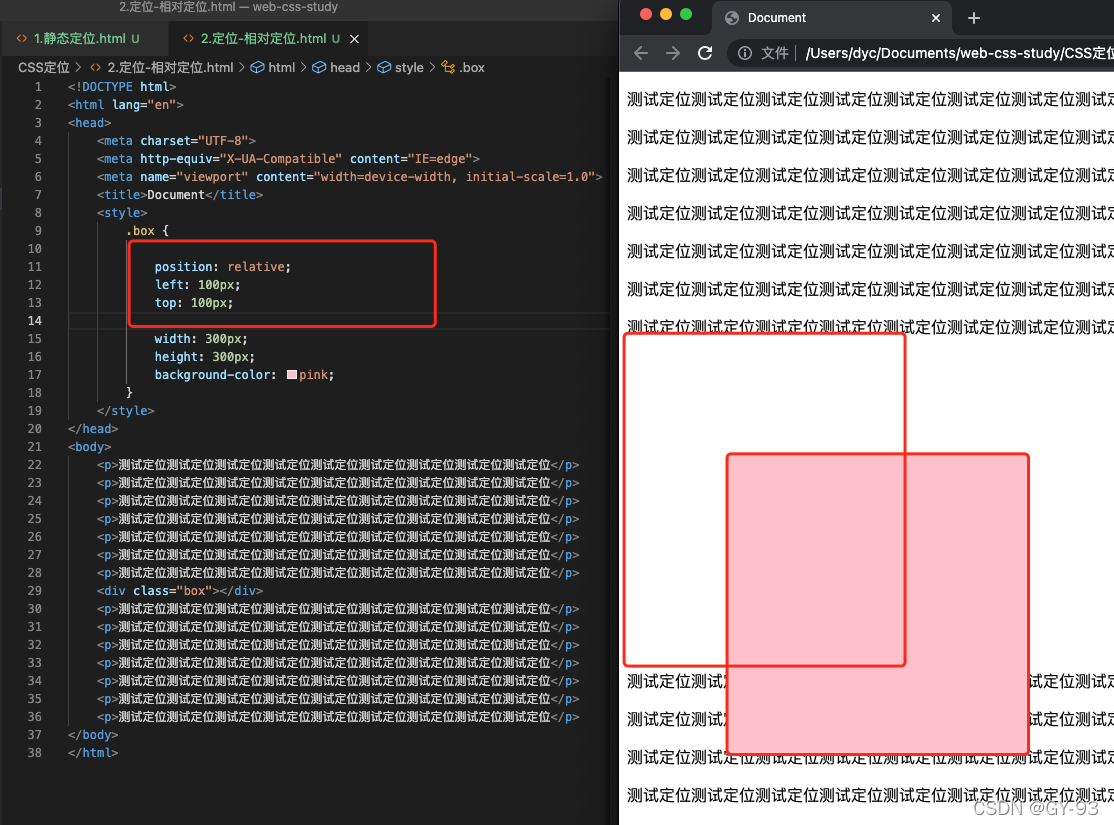Click the globe favicon on Document tab
Viewport: 1114px width, 825px height.
click(x=732, y=18)
